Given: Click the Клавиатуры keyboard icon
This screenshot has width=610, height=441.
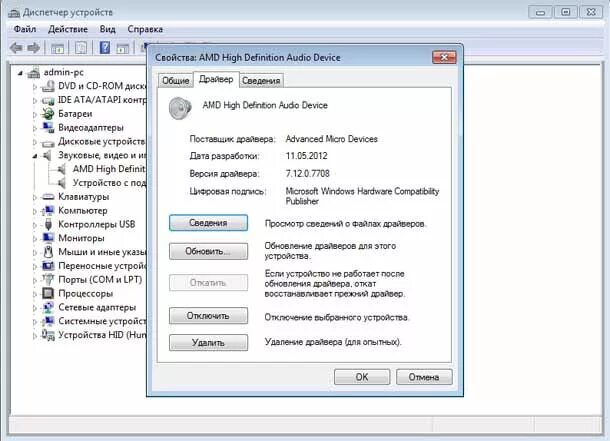Looking at the screenshot, I should [48, 197].
